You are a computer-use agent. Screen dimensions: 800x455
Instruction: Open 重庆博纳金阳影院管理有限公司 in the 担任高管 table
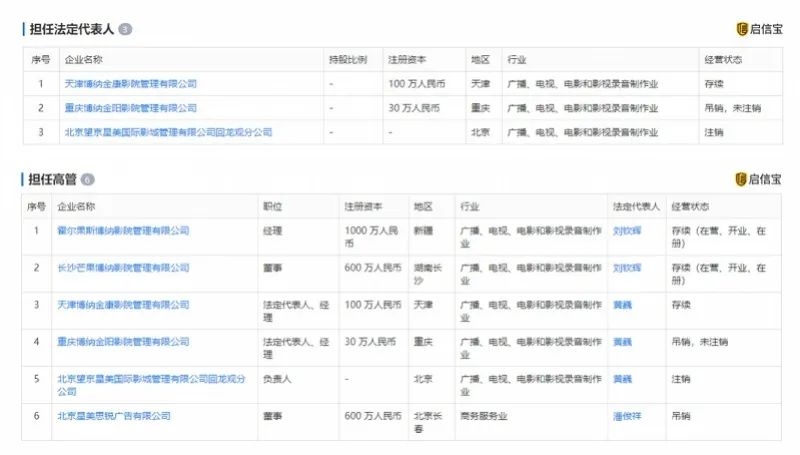123,341
